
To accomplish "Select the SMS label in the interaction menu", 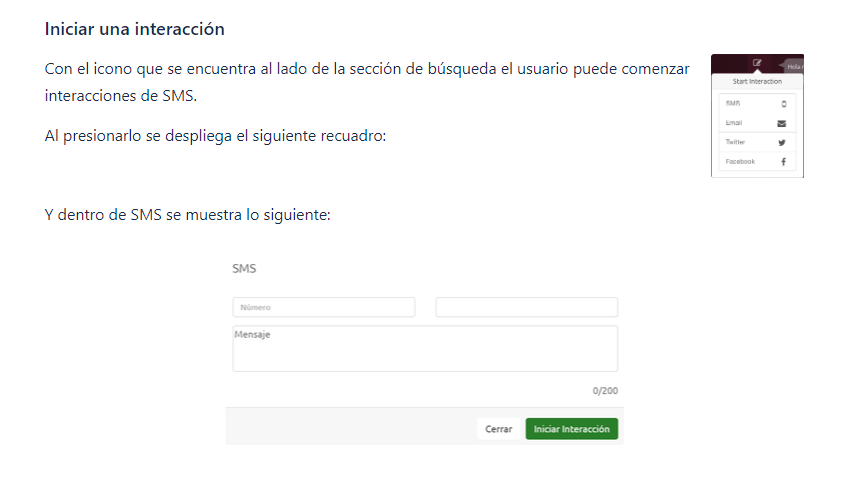I will pos(733,104).
